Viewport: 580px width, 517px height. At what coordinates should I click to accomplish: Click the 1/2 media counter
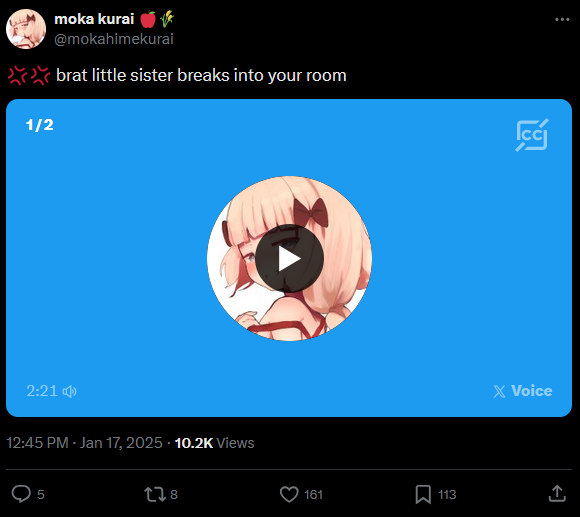click(40, 125)
